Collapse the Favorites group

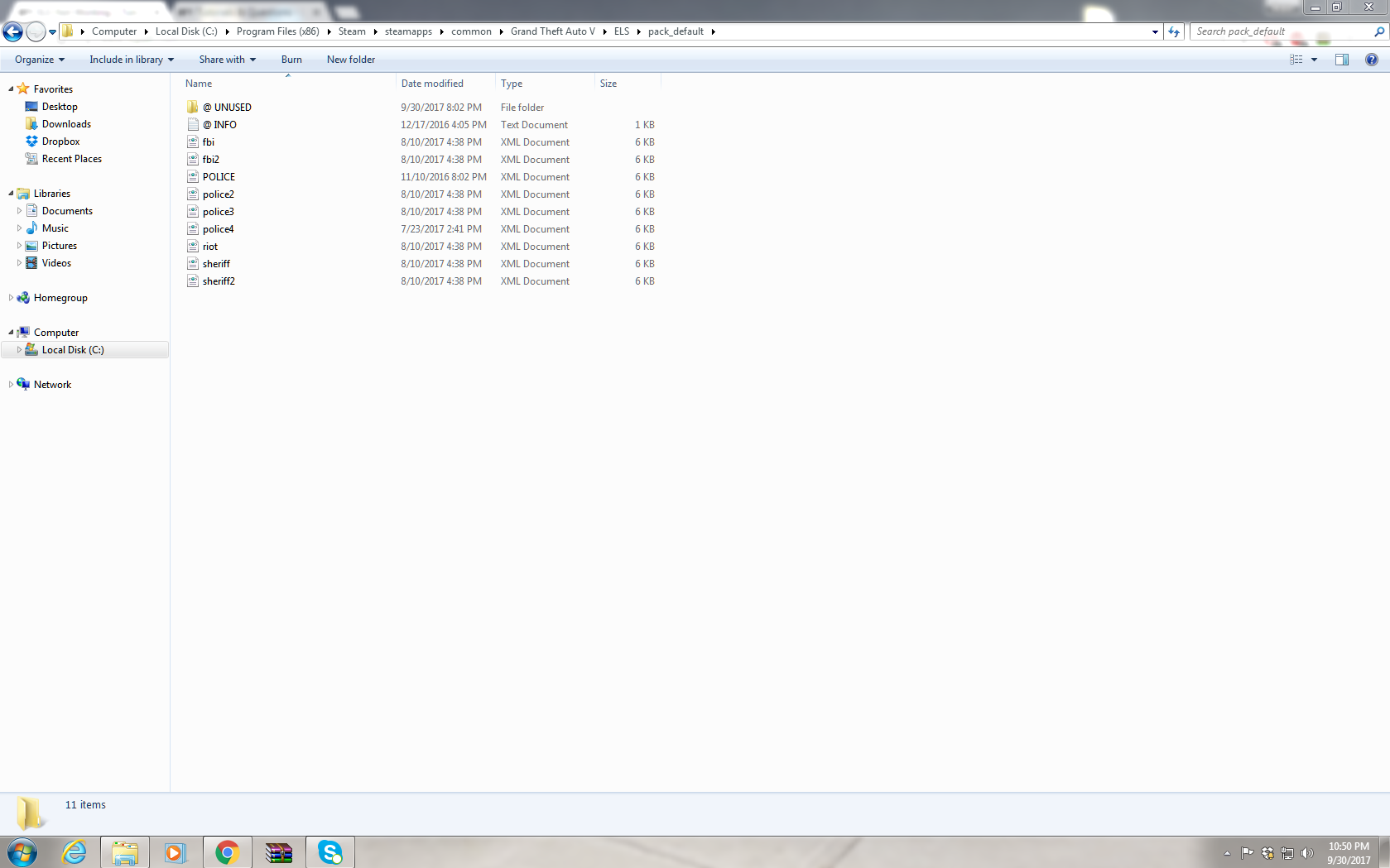(11, 89)
